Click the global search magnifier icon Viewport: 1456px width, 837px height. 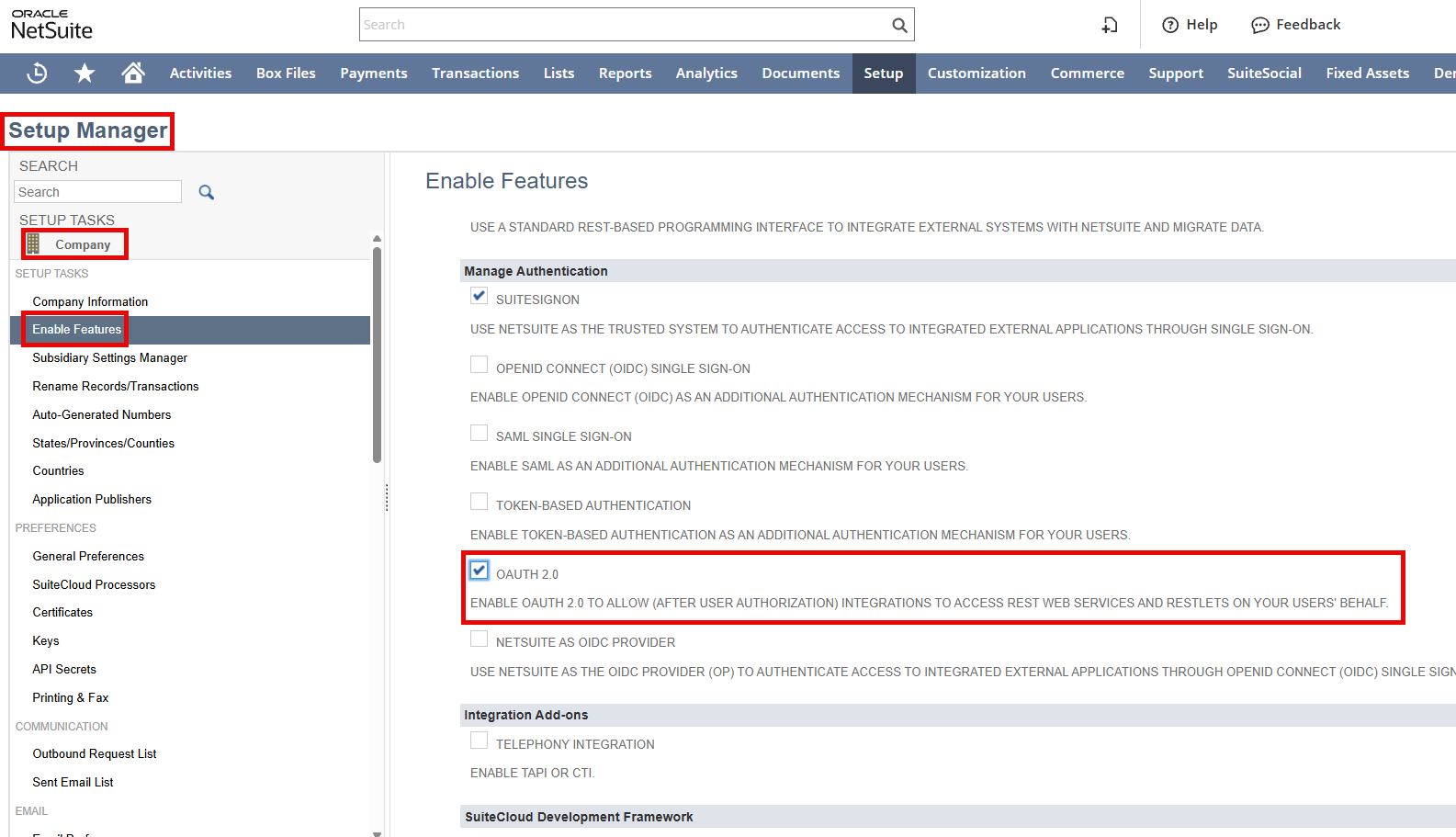899,25
